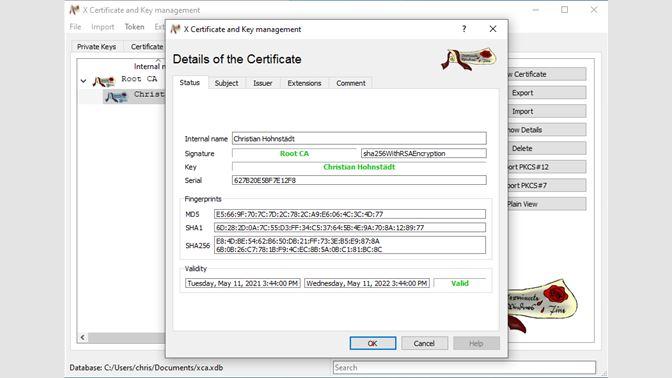Click the left arrow of horizontal scrollbar

click(83, 338)
